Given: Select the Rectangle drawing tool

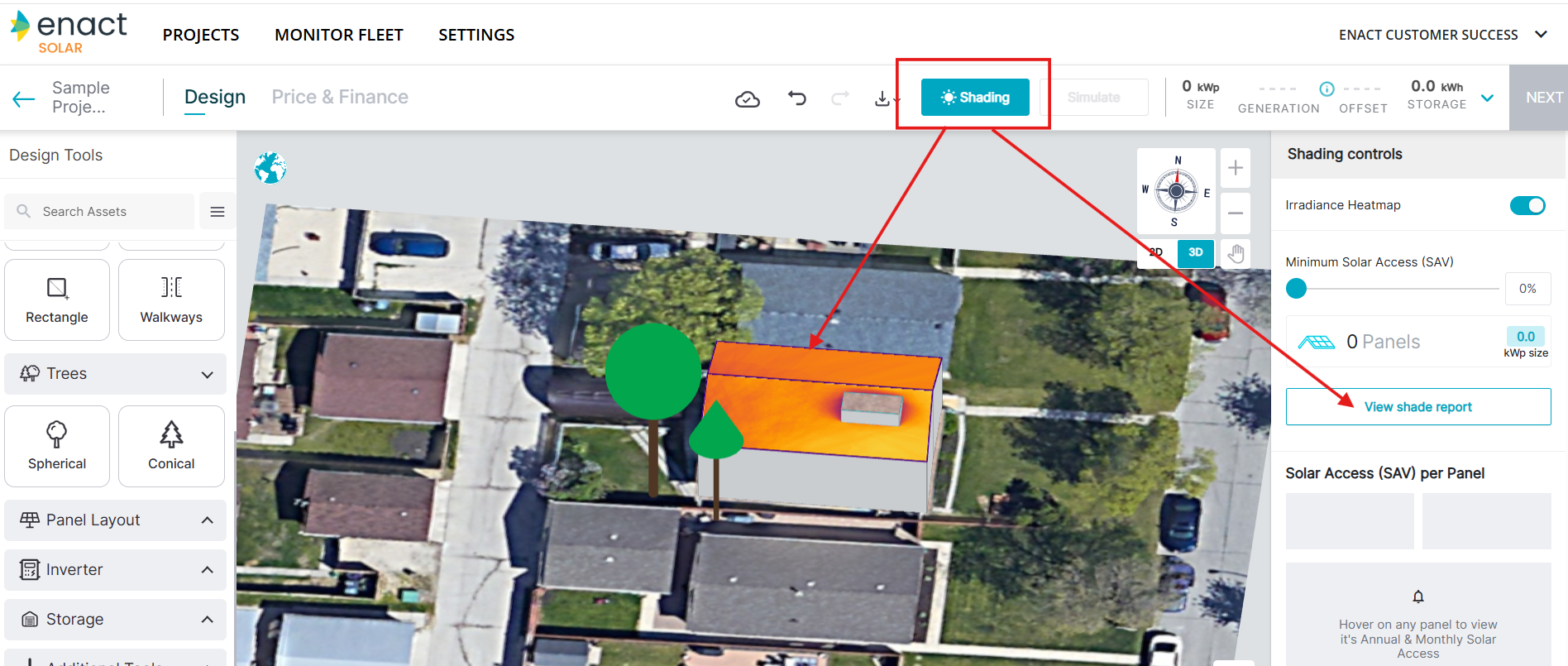Looking at the screenshot, I should [x=57, y=299].
